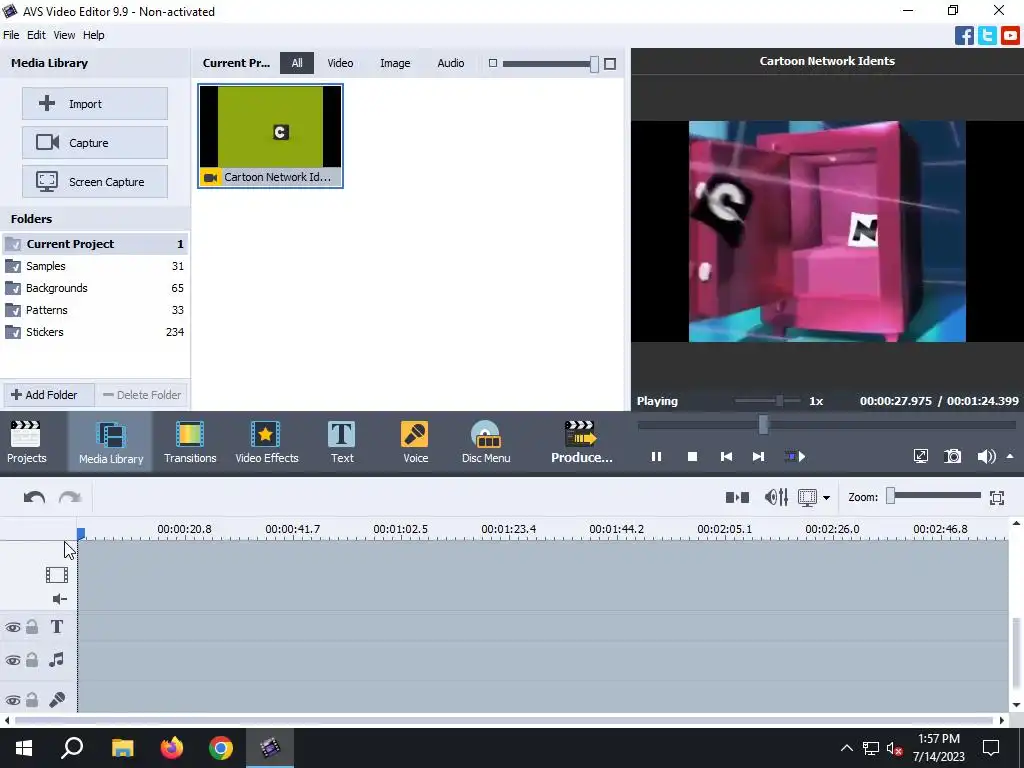Click the preview seek bar
1024x768 pixels.
pyautogui.click(x=826, y=425)
